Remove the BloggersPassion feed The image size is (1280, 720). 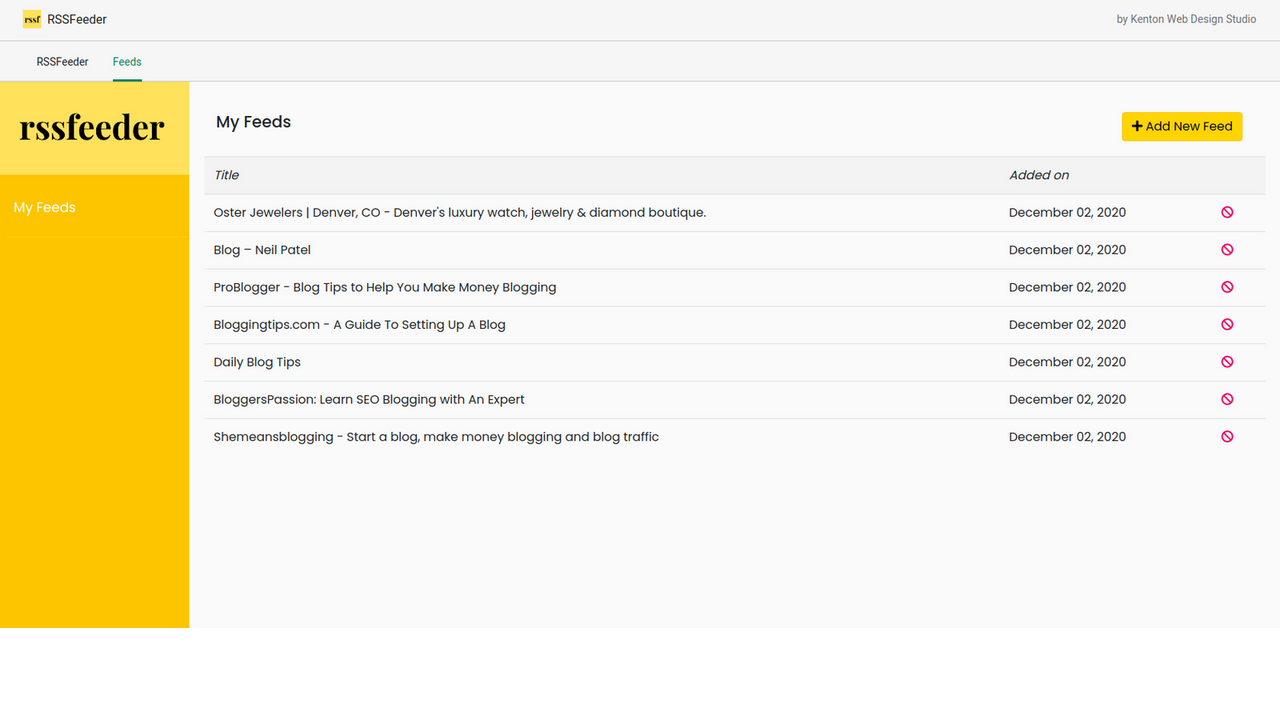pos(1227,399)
